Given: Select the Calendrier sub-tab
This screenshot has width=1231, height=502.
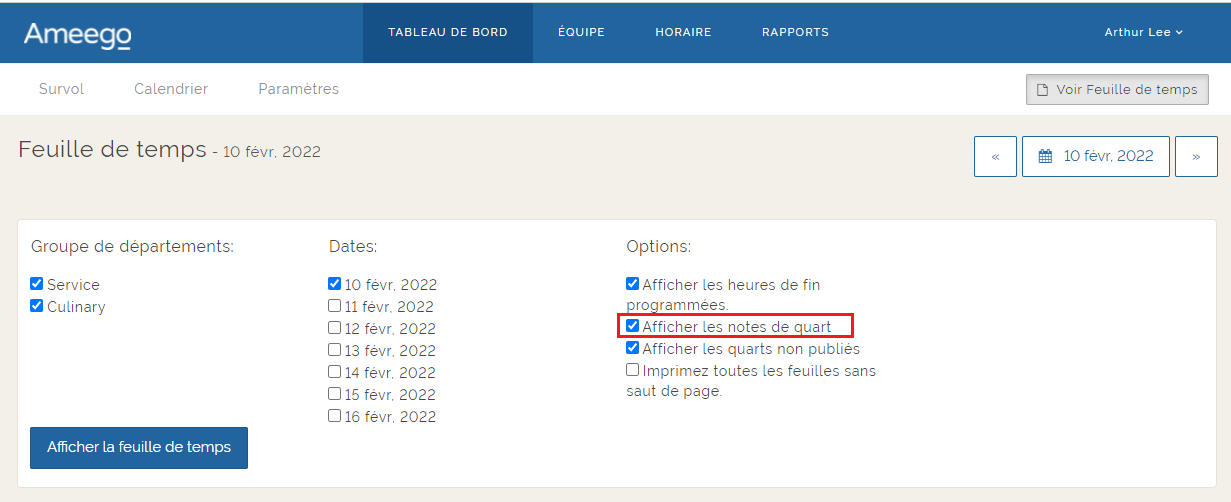Looking at the screenshot, I should tap(171, 89).
